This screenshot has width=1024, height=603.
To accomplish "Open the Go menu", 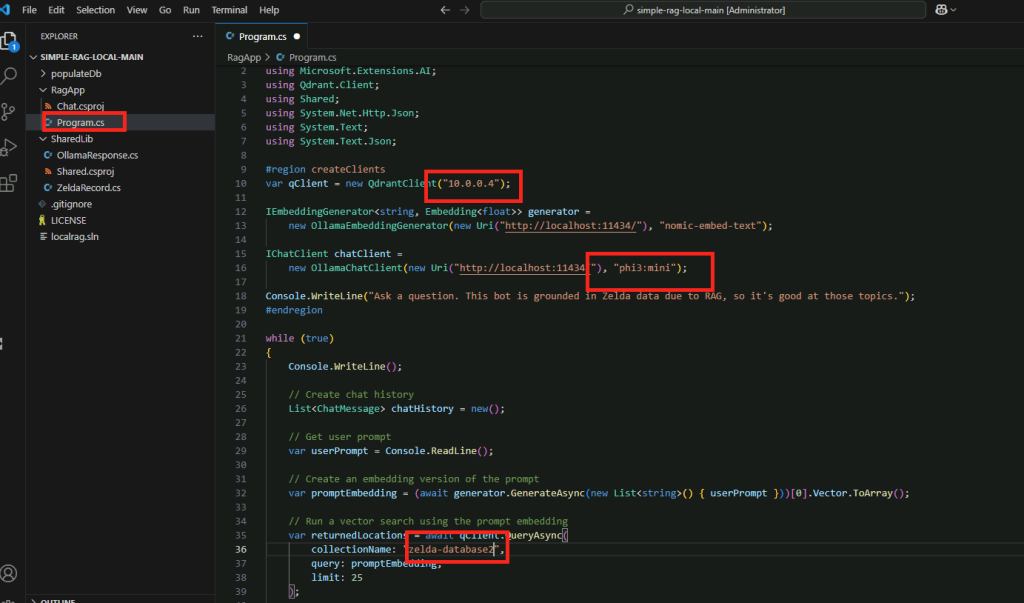I will [165, 10].
